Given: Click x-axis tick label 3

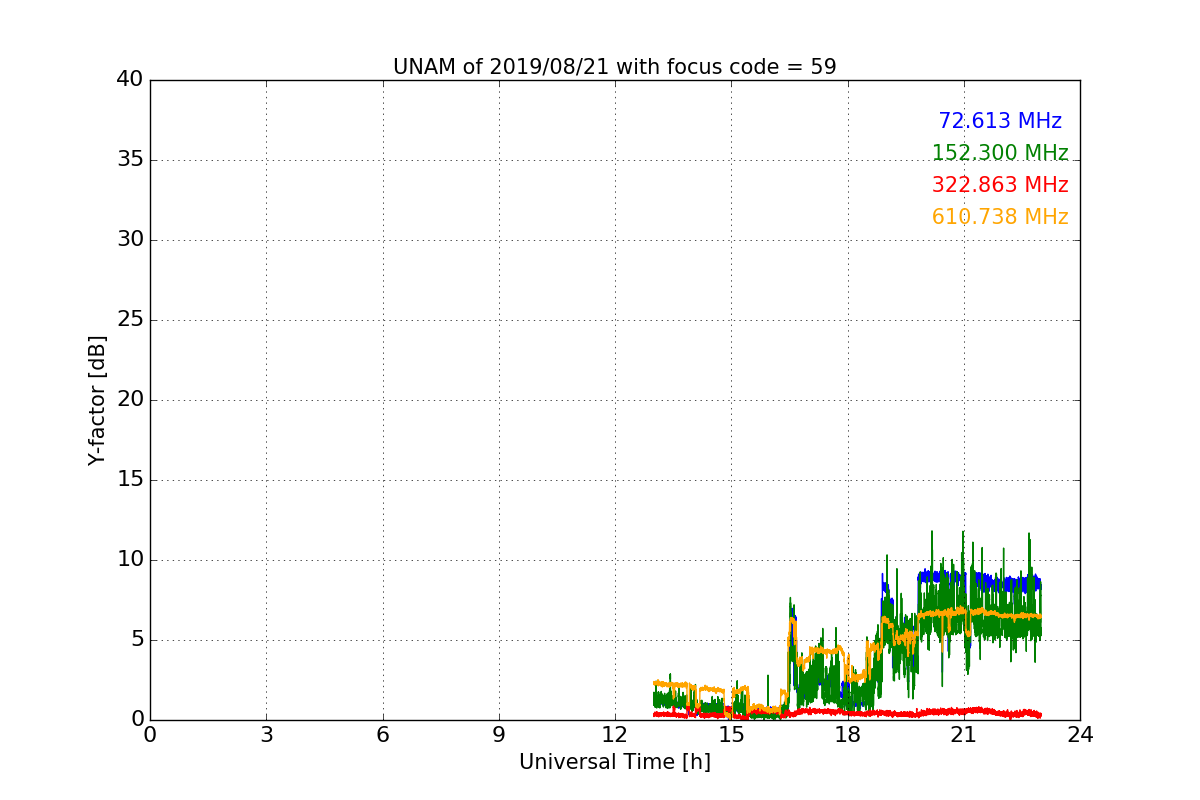Looking at the screenshot, I should click(x=266, y=734).
